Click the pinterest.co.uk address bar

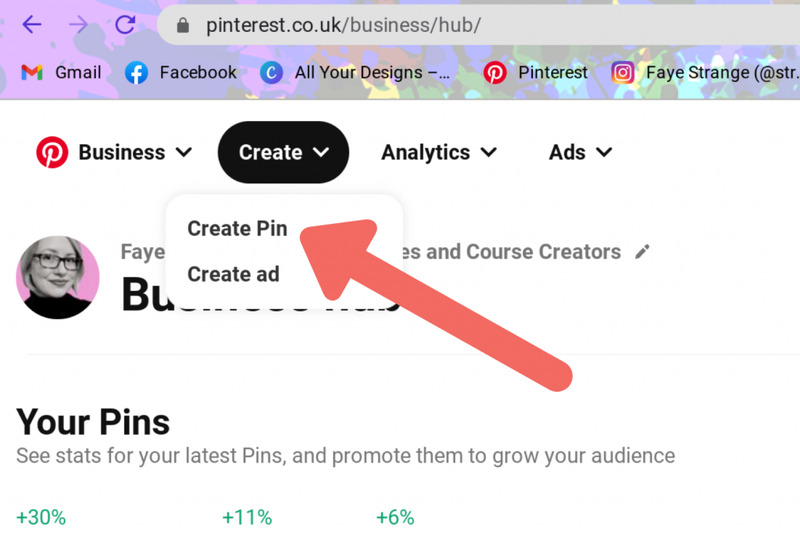coord(400,26)
